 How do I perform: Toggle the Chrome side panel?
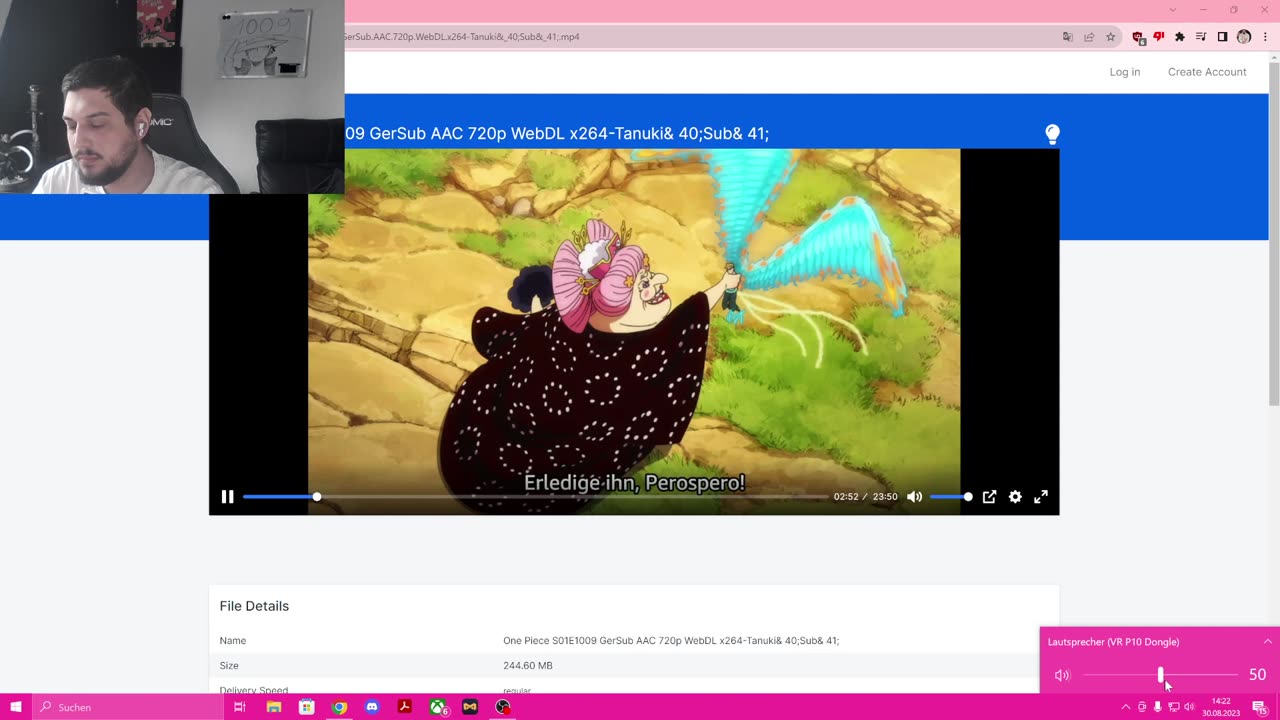[x=1222, y=37]
